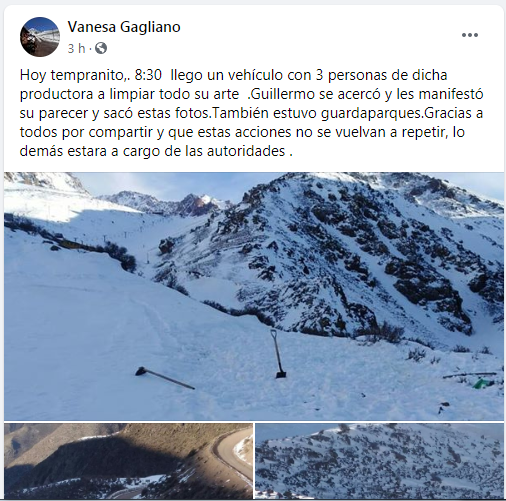Open Vanesa Gagliano's round profile picture
Viewport: 506px width, 501px height.
coord(40,37)
